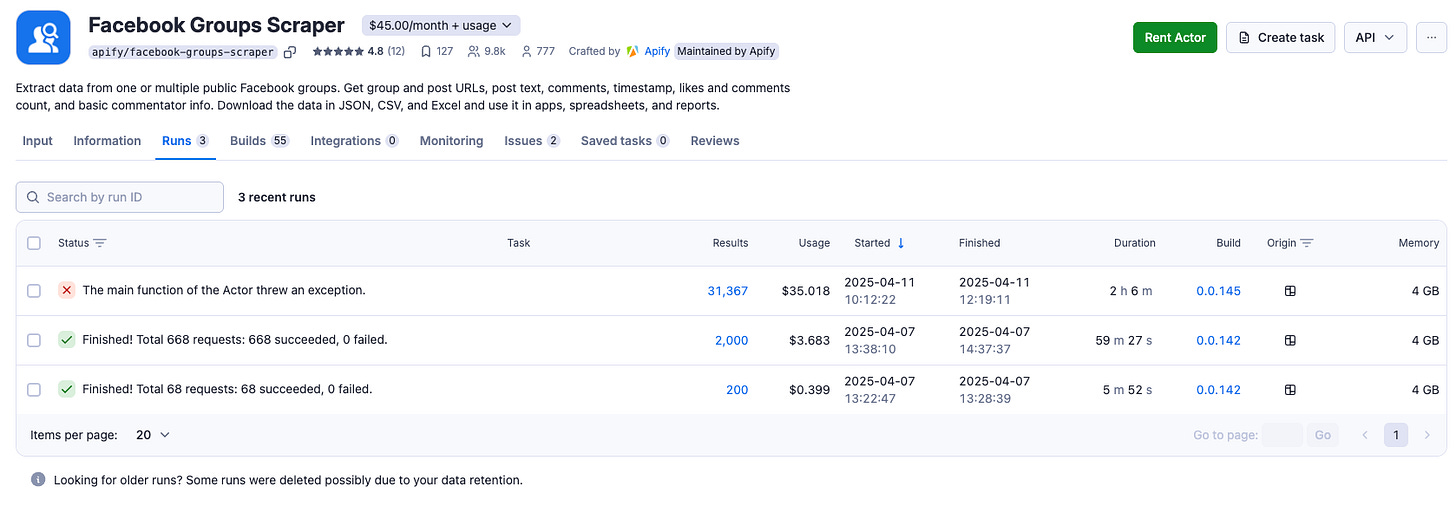Viewport: 1456px width, 508px height.
Task: Open build 0.0.142 of the 59 m run
Action: click(1218, 340)
